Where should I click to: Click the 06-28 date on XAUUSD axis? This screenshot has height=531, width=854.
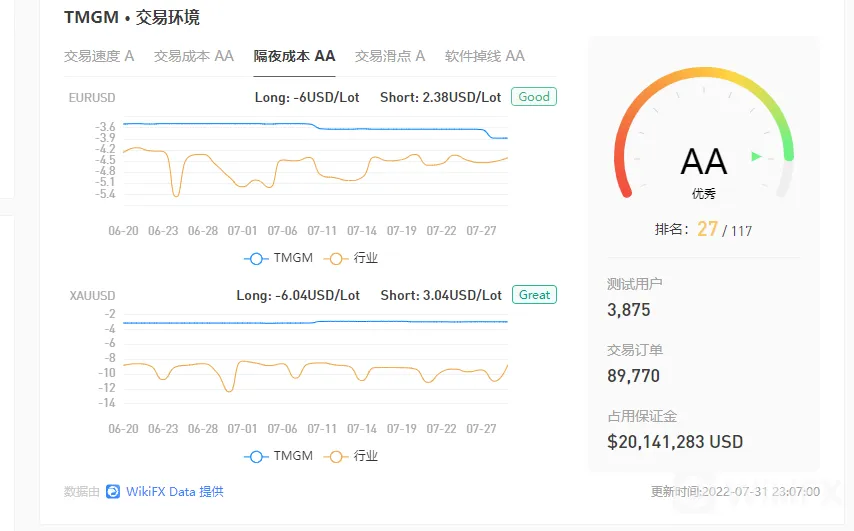[203, 429]
